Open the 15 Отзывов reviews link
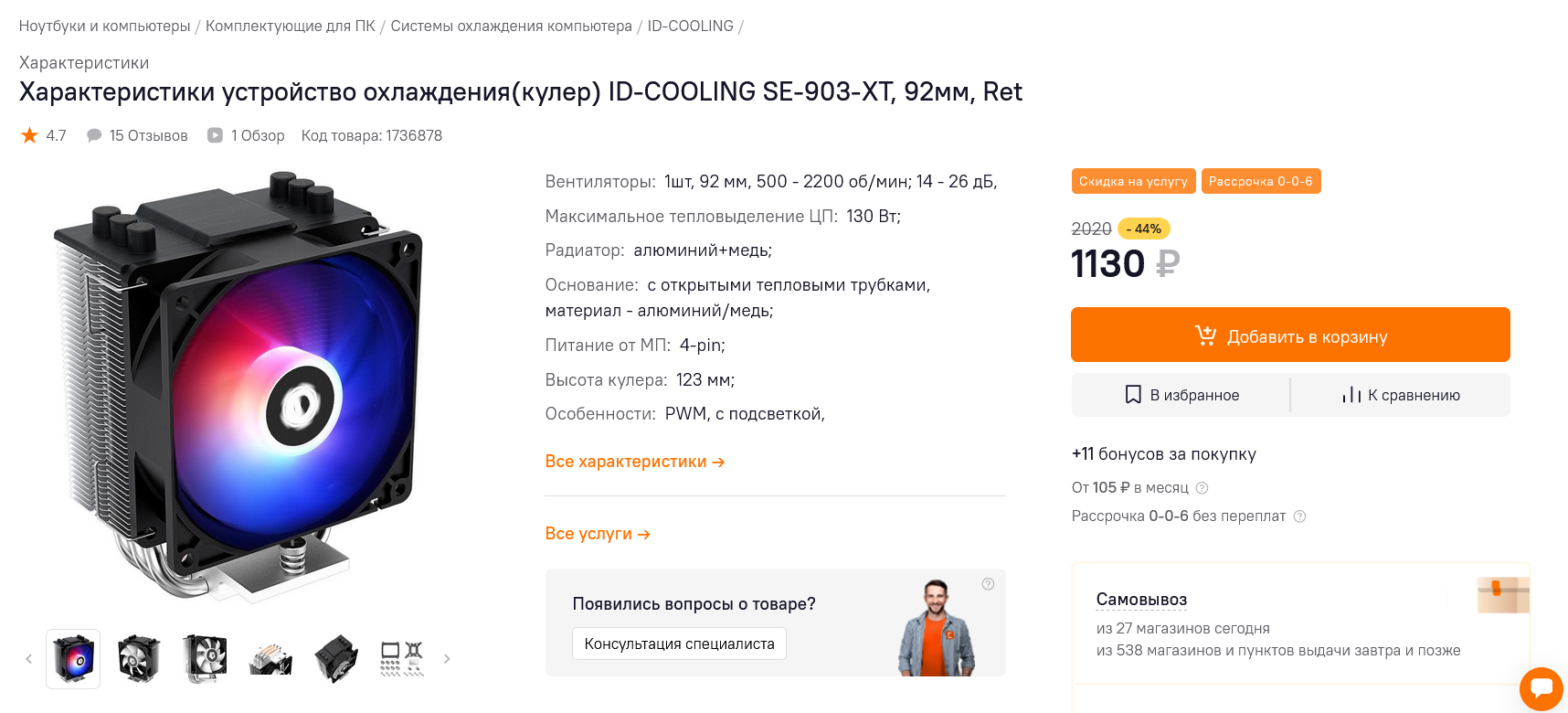 tap(147, 135)
